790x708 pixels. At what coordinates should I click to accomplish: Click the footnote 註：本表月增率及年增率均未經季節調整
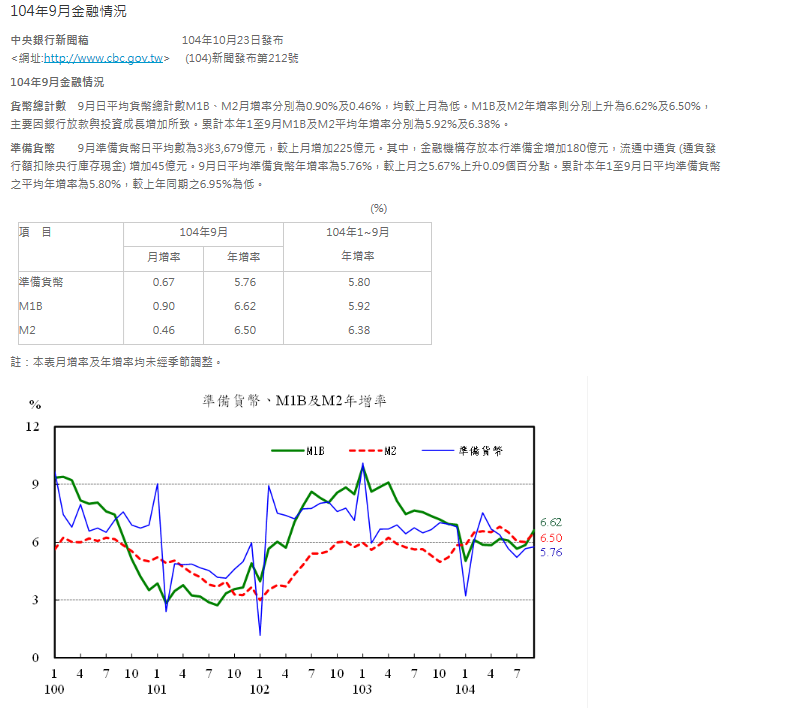[x=116, y=362]
